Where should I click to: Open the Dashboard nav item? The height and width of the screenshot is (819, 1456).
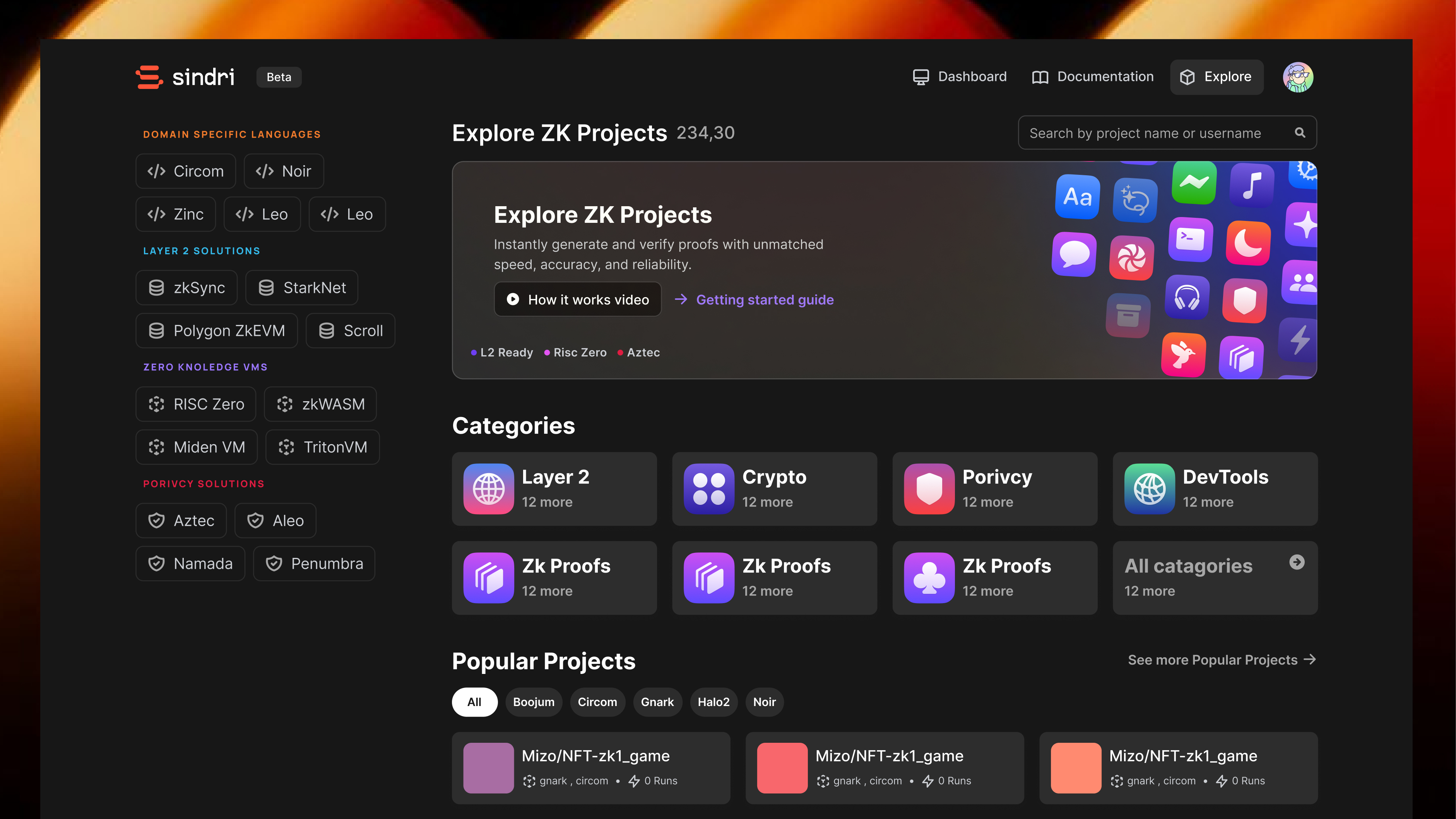[x=960, y=77]
